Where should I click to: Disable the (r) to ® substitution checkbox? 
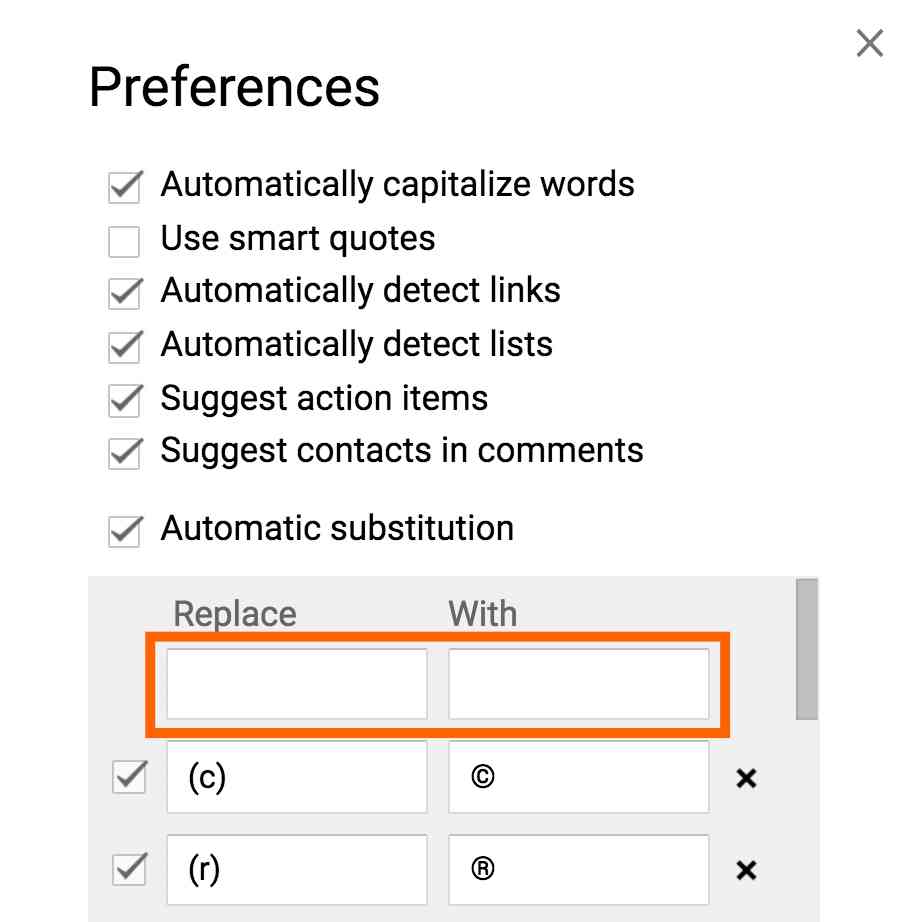click(x=127, y=870)
